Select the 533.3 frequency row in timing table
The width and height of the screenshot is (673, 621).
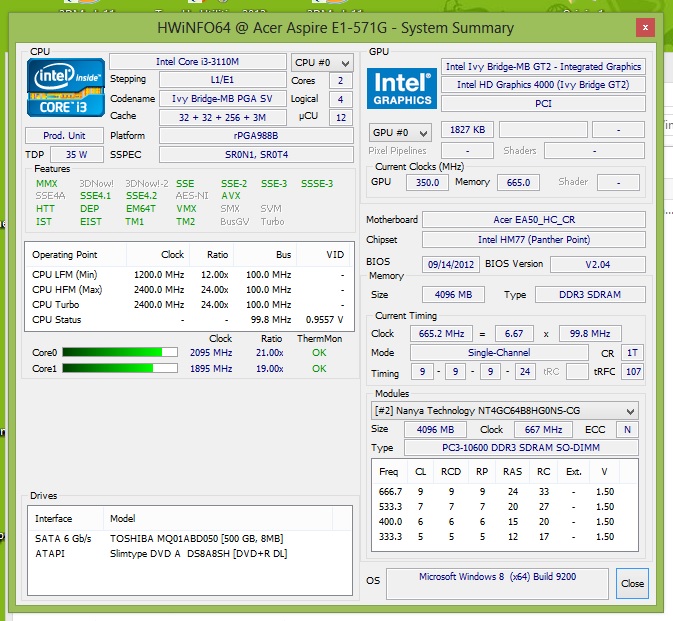504,506
